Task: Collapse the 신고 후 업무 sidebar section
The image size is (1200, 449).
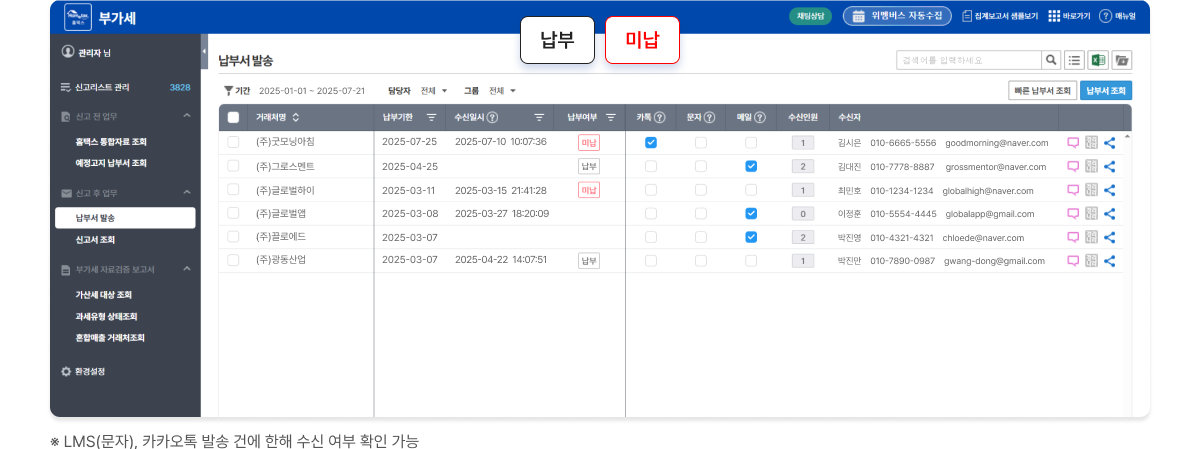Action: point(187,193)
